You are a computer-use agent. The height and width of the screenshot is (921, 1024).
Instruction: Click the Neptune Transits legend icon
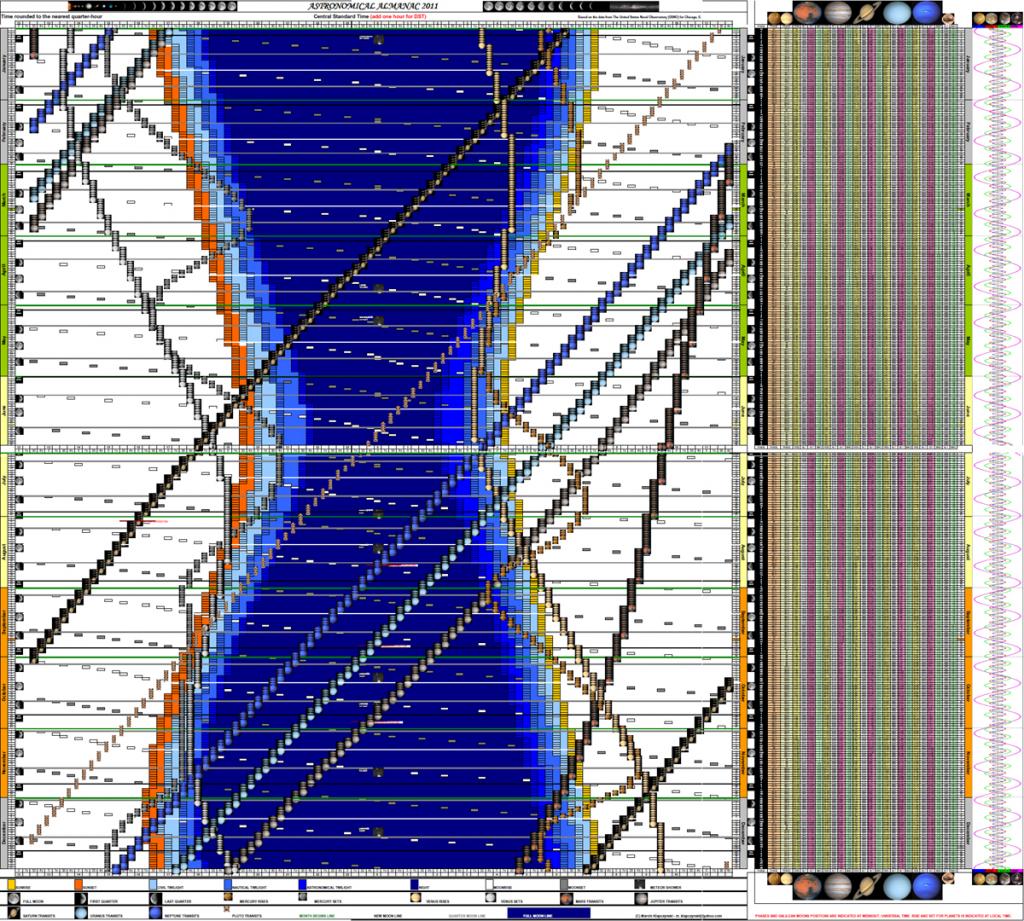[153, 913]
